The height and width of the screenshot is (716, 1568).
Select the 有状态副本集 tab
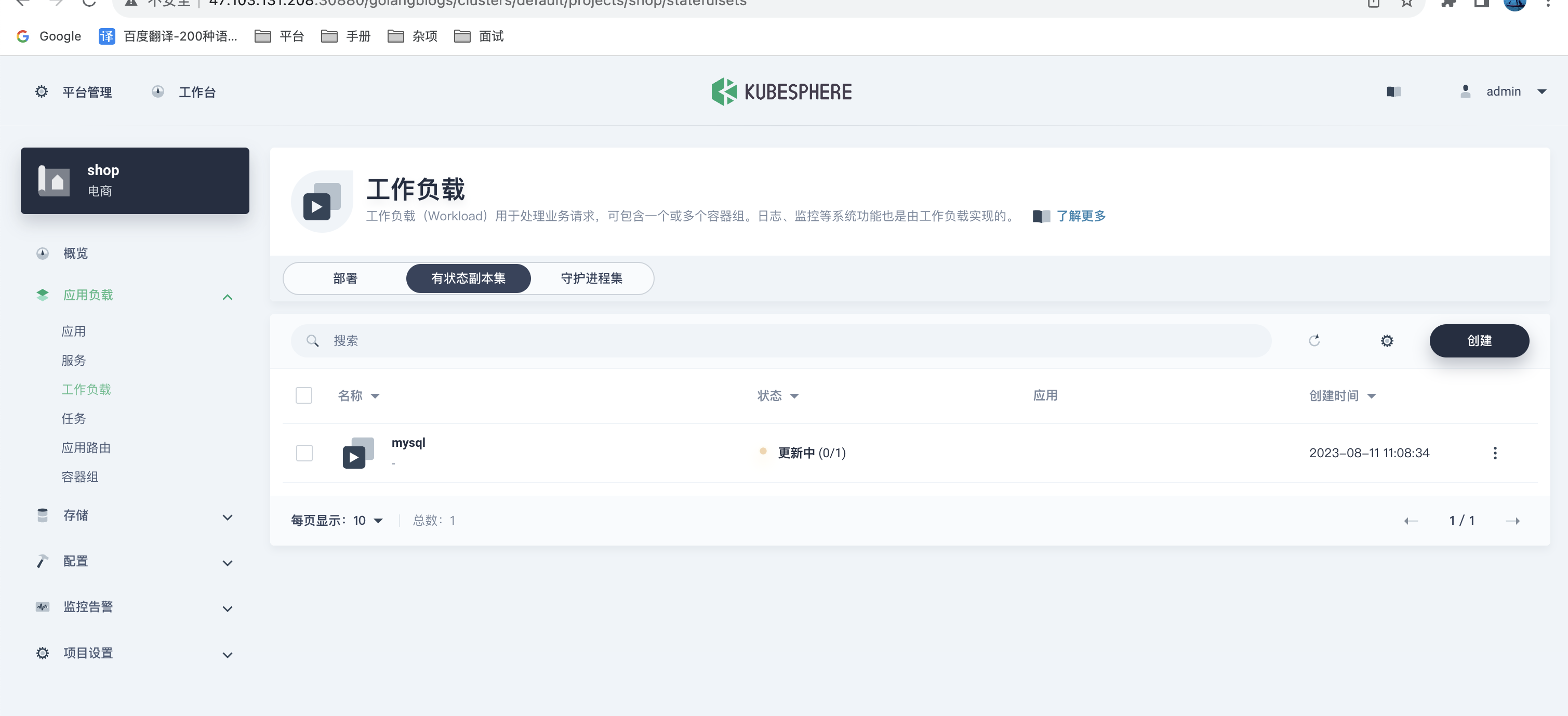(468, 278)
